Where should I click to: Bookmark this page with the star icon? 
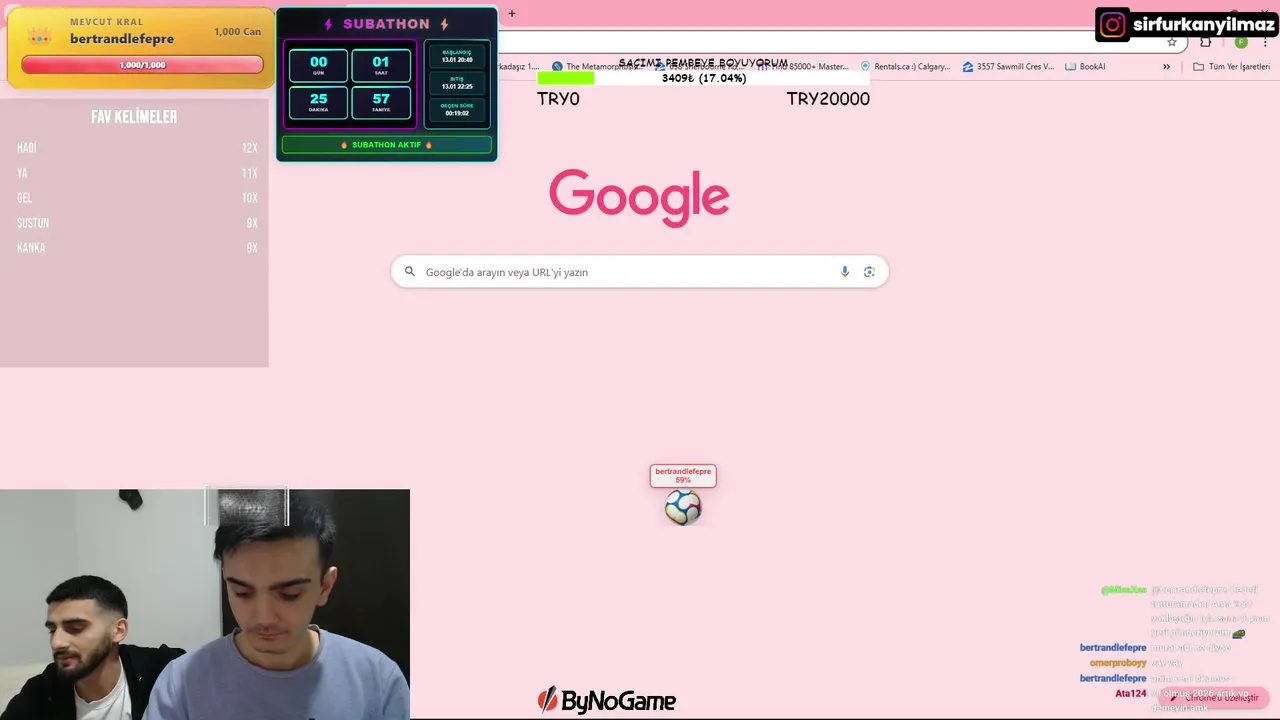tap(1172, 42)
